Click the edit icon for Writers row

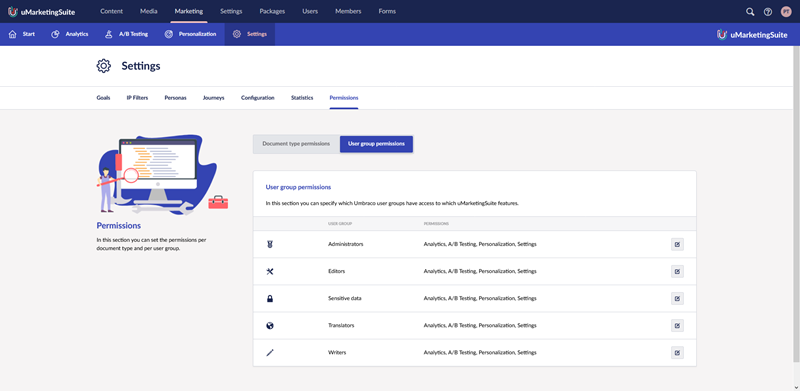click(677, 352)
